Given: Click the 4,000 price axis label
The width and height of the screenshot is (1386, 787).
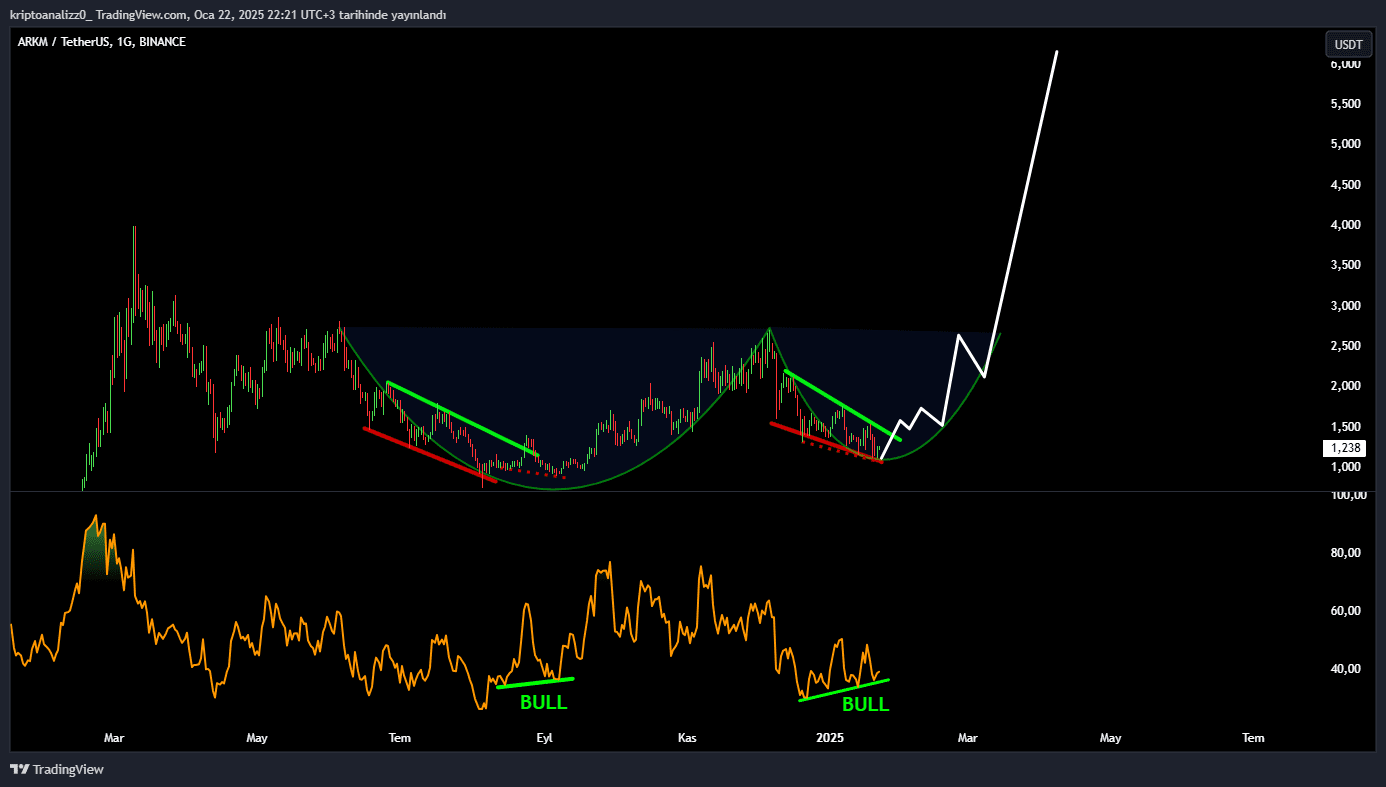Looking at the screenshot, I should point(1345,225).
